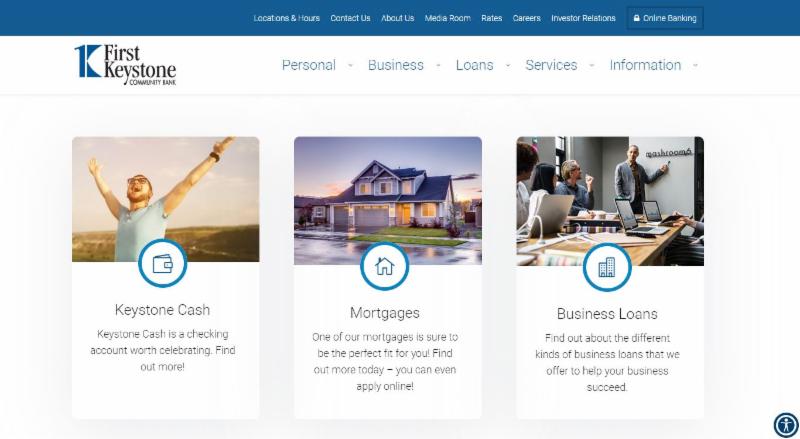Open Online Banking with lock icon
This screenshot has width=800, height=439.
(x=665, y=18)
